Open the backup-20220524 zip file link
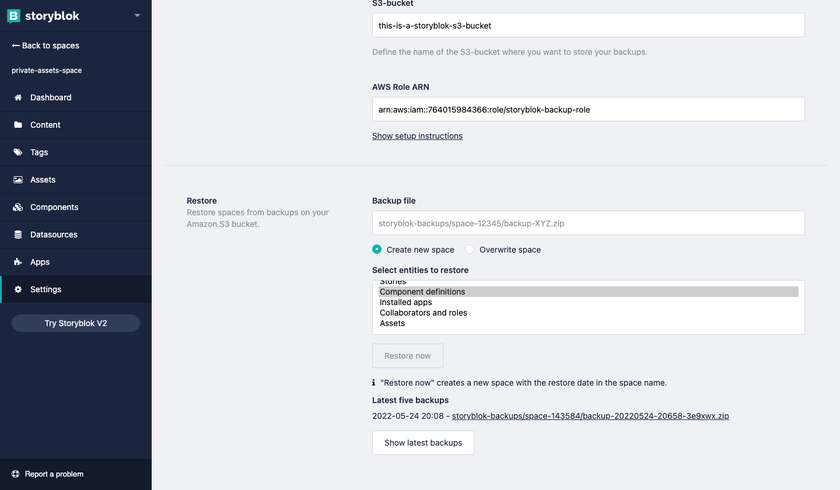 pyautogui.click(x=590, y=416)
